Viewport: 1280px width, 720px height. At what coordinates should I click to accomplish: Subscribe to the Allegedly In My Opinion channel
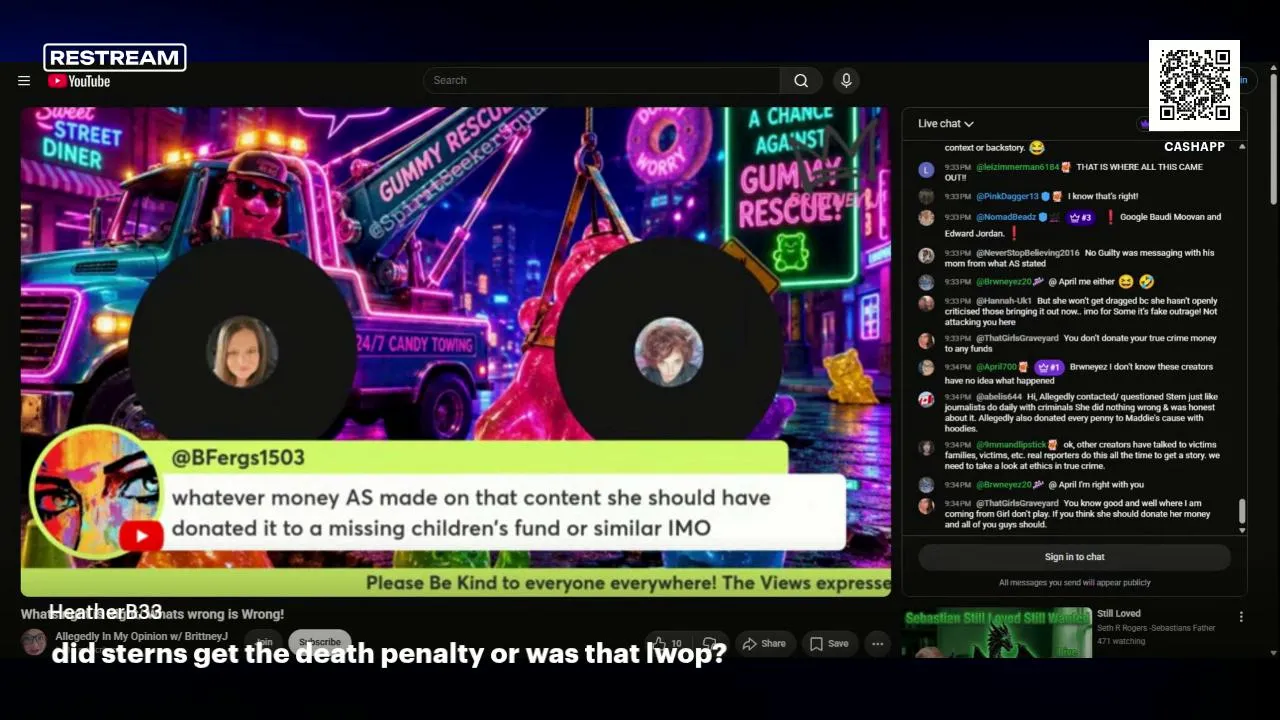tap(320, 643)
